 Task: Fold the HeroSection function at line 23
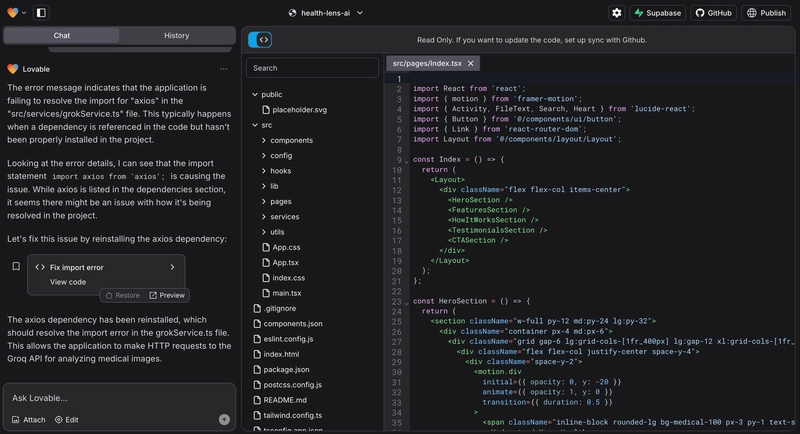point(407,302)
